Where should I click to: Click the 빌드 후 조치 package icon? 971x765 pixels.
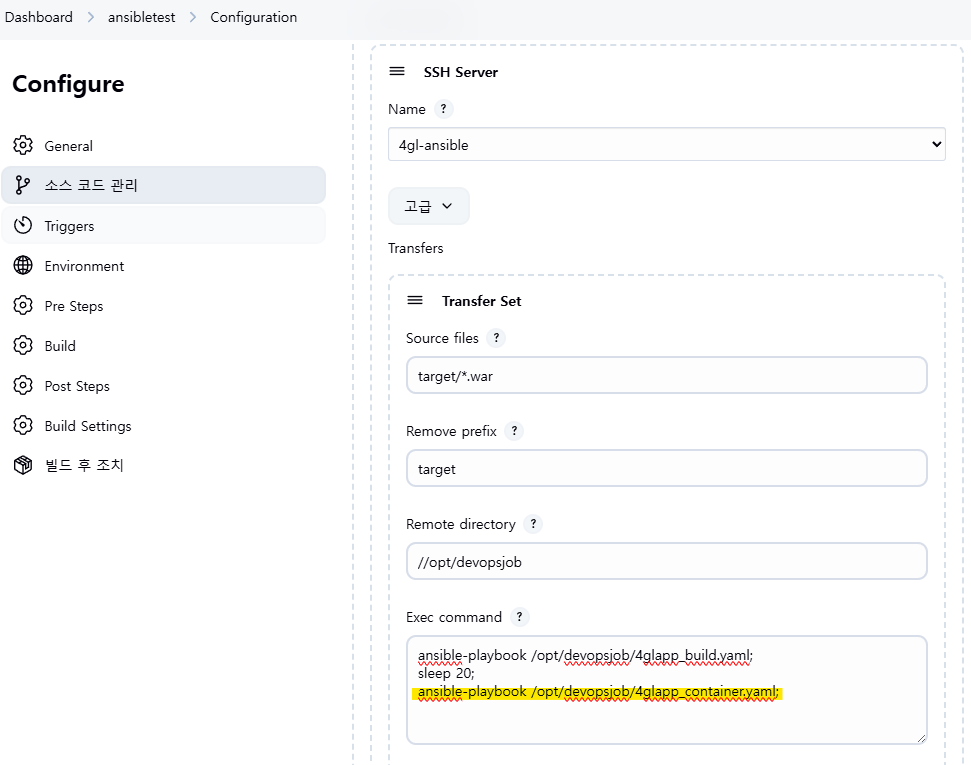[x=23, y=465]
